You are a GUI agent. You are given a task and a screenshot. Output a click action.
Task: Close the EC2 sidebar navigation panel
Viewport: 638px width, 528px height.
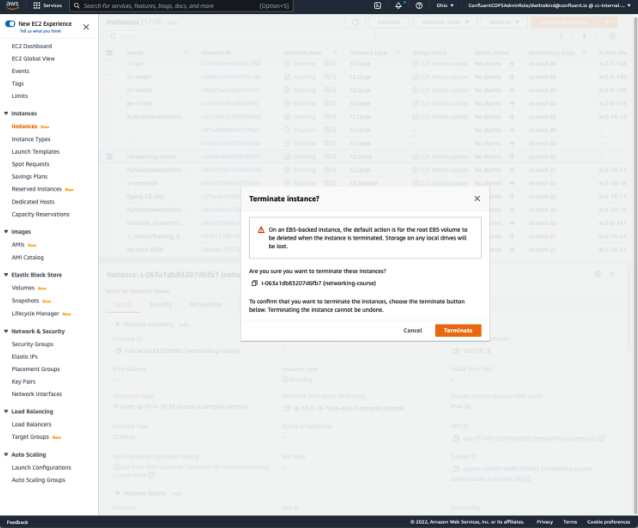click(86, 27)
